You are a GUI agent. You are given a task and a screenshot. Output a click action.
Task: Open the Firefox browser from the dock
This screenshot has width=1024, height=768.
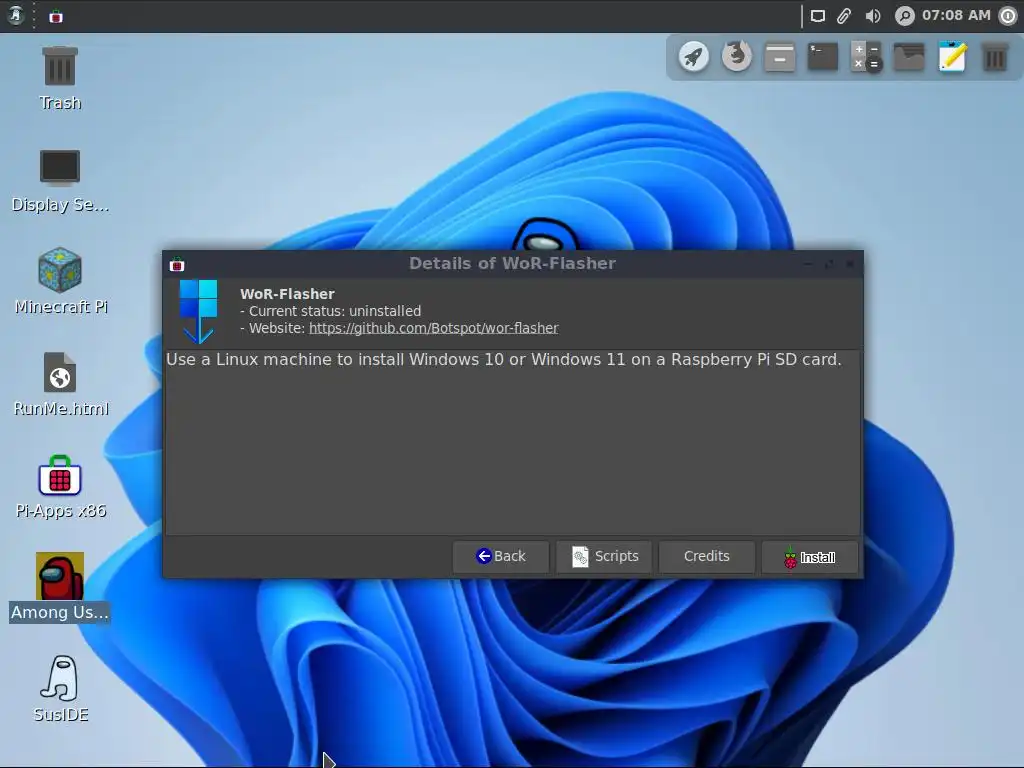coord(736,56)
